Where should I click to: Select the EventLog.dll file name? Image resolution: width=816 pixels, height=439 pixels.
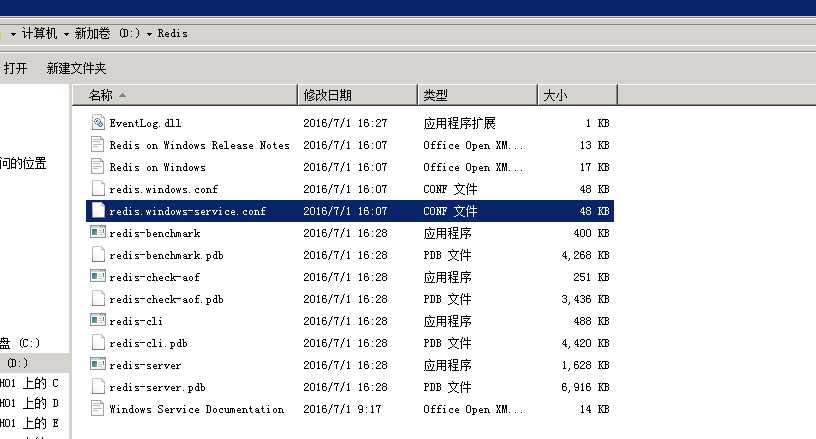(x=145, y=123)
